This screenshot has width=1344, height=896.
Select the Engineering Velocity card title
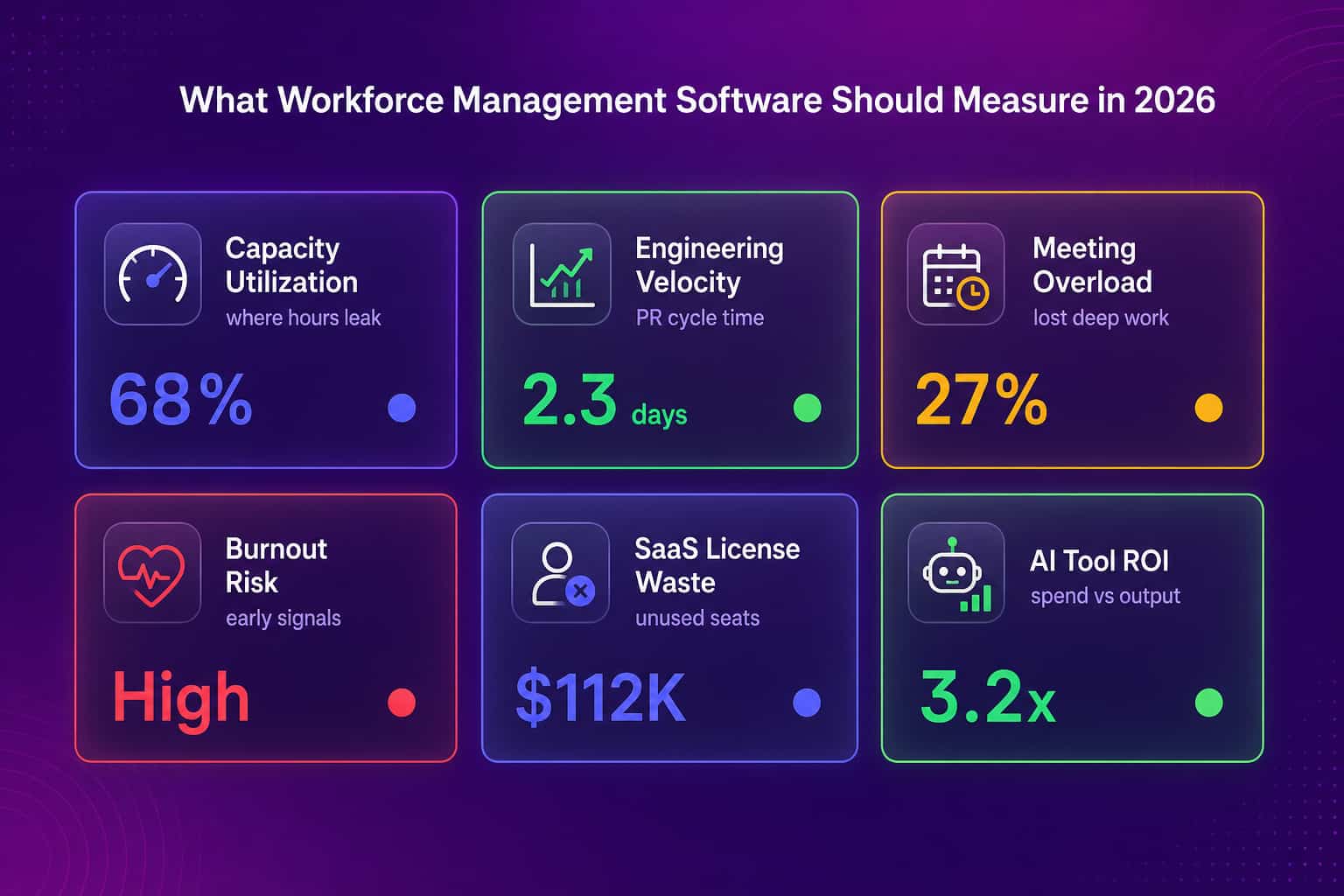point(710,265)
